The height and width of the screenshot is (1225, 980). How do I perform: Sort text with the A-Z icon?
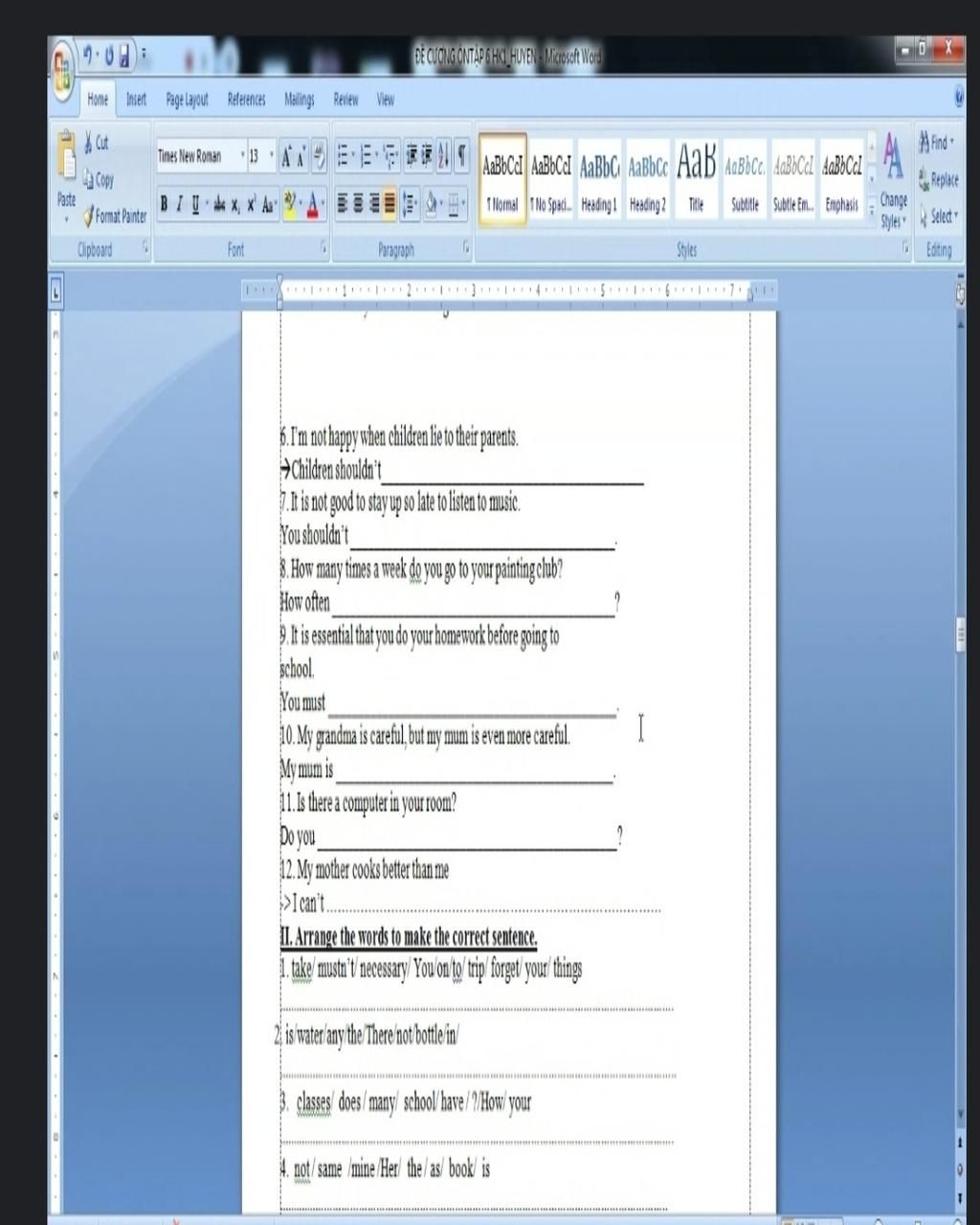pyautogui.click(x=444, y=155)
